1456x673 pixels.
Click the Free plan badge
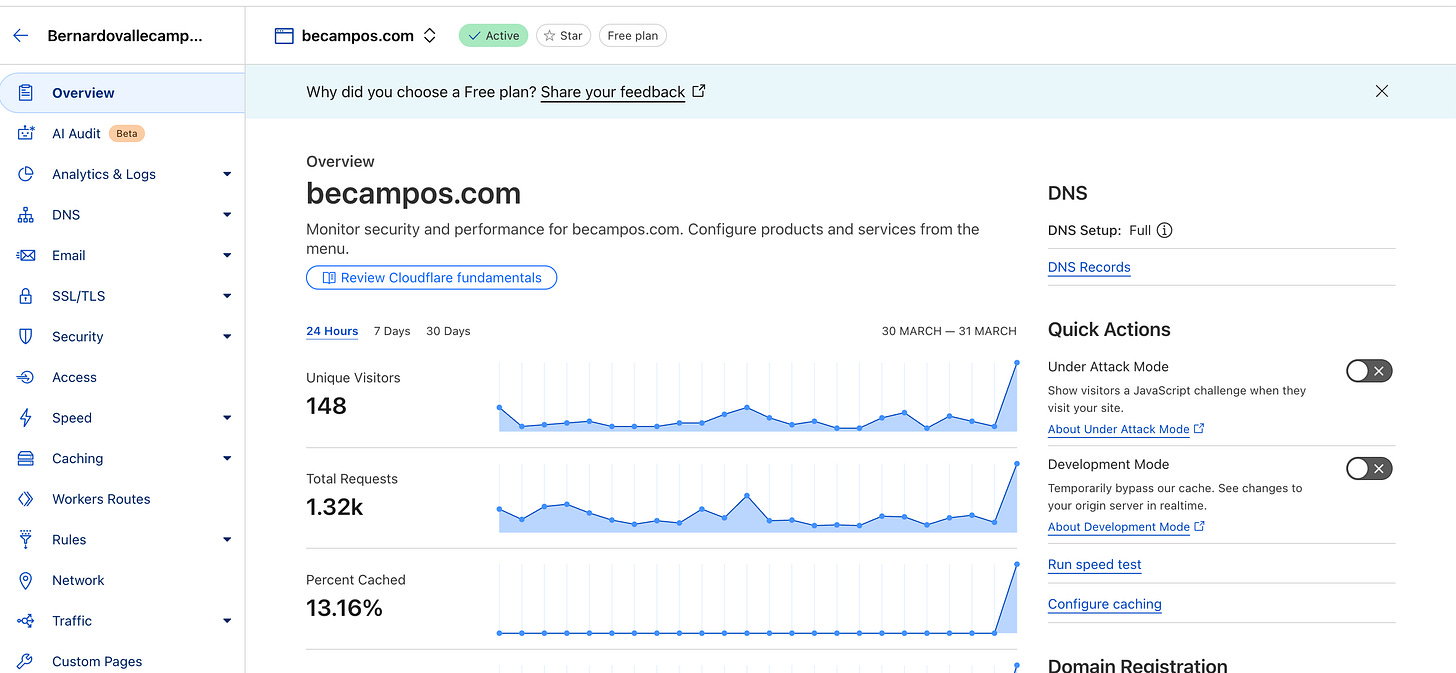633,36
